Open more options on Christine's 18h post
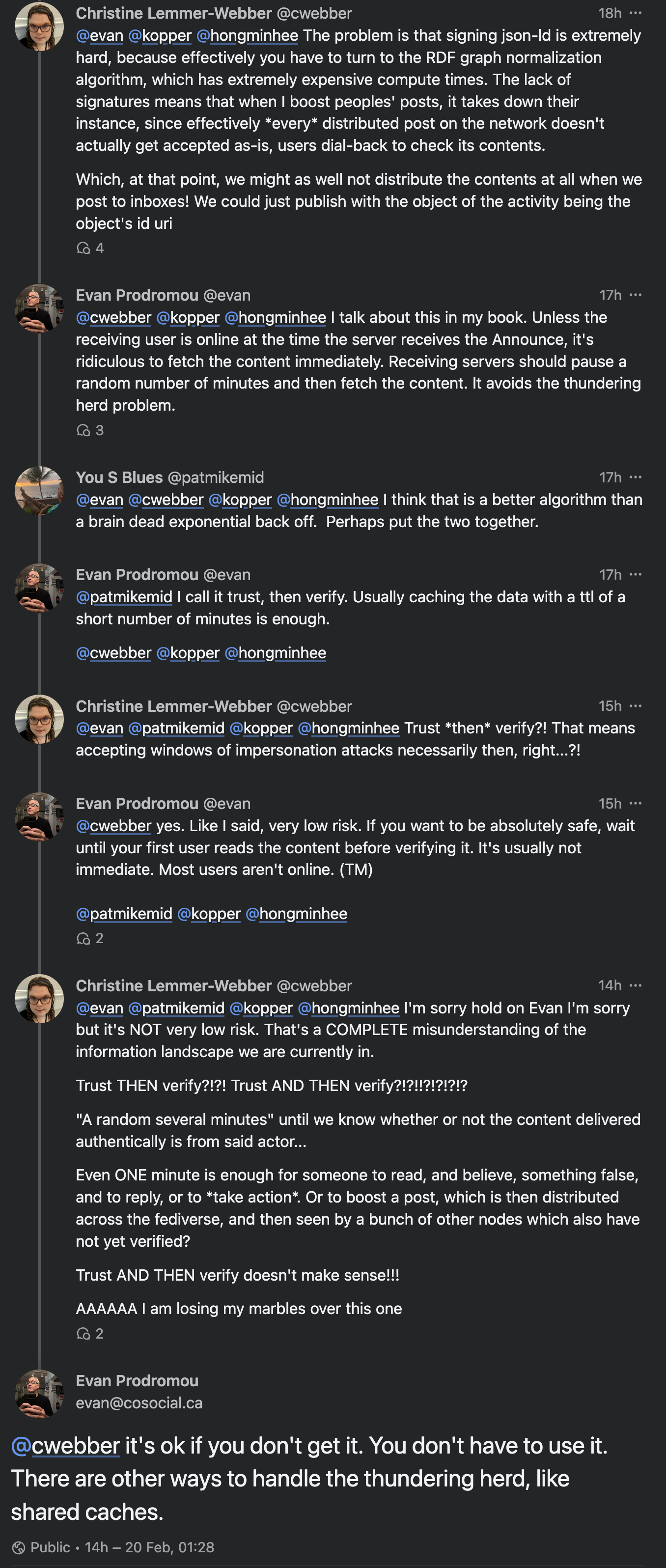The image size is (666, 1568). pos(636,13)
